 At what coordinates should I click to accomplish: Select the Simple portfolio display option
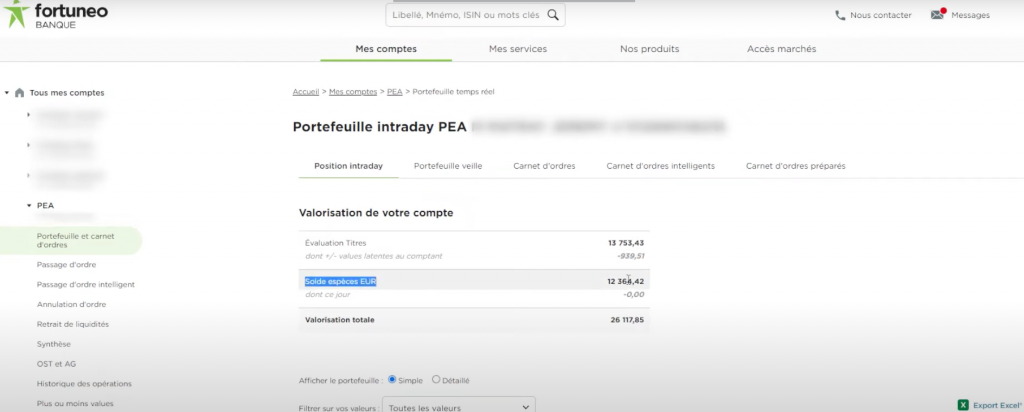392,380
